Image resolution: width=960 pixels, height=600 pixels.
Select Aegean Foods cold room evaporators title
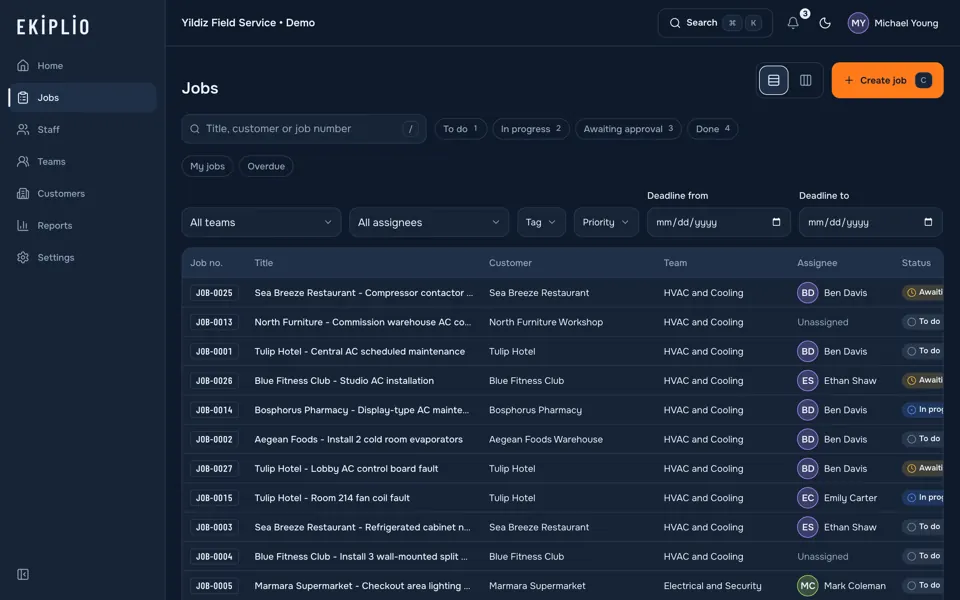coord(359,440)
